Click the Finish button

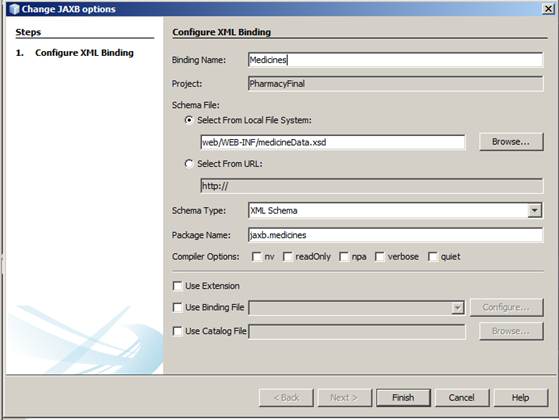pyautogui.click(x=403, y=398)
